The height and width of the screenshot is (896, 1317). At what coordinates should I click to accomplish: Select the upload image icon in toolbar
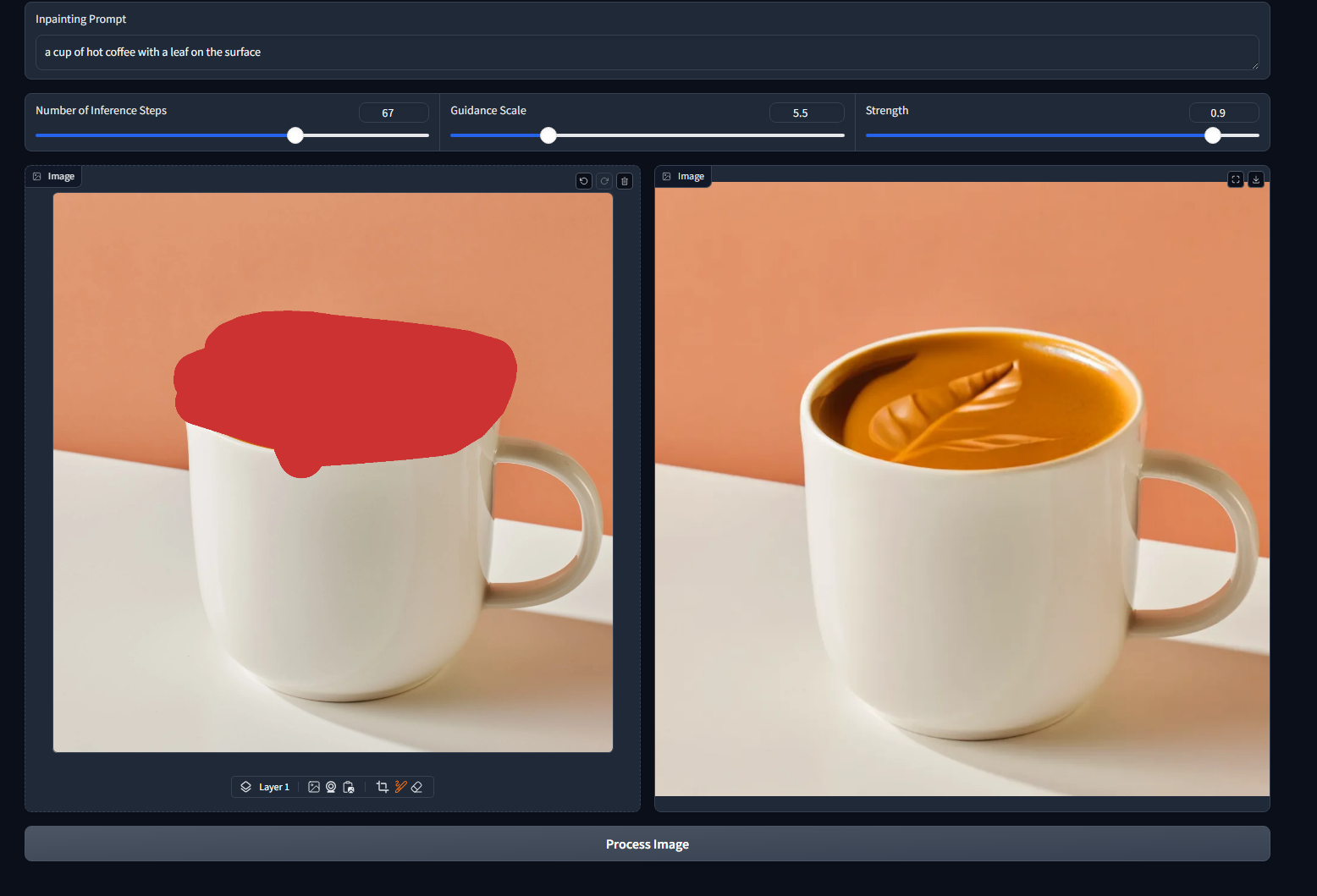point(314,787)
